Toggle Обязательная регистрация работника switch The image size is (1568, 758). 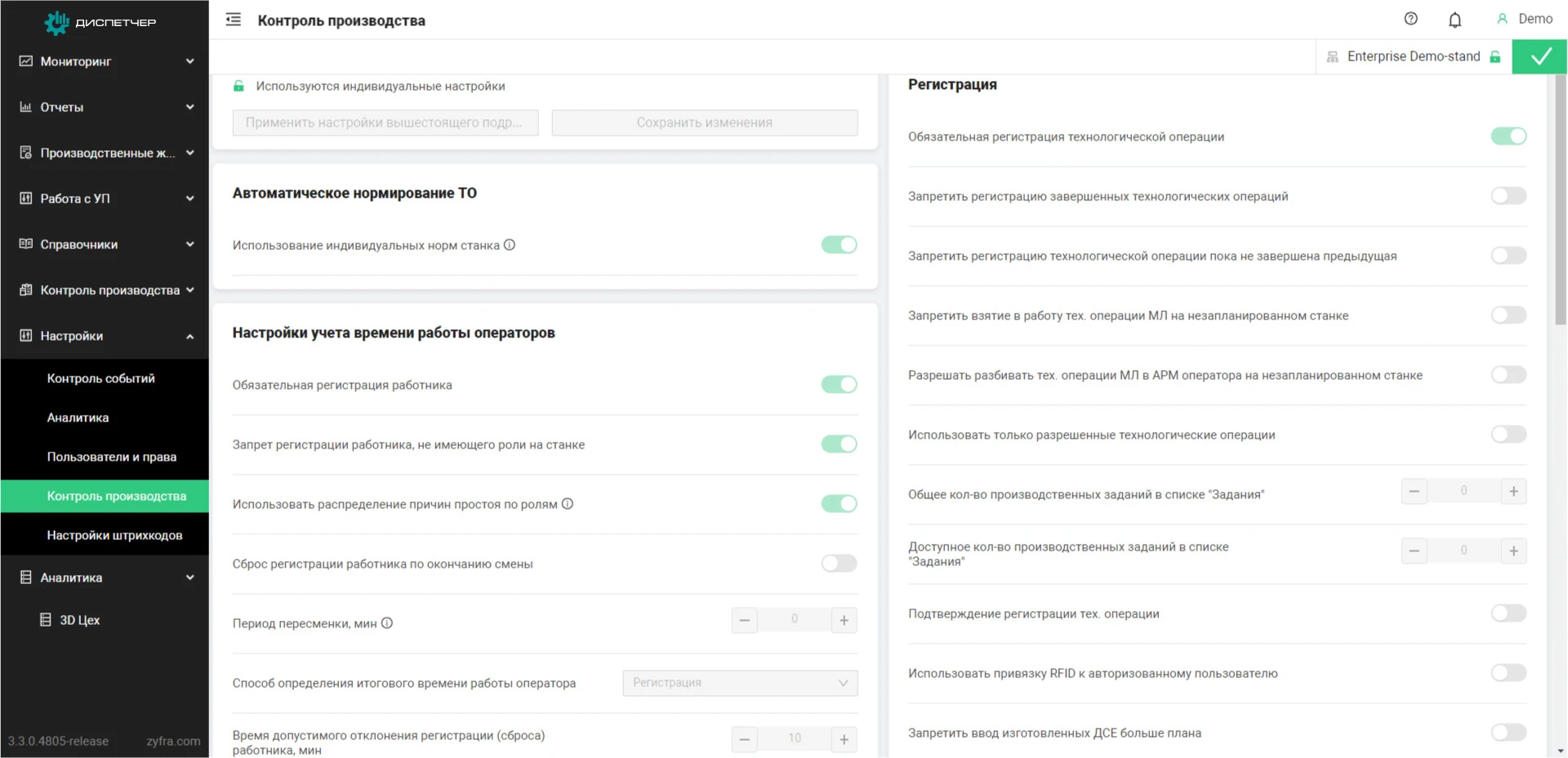839,385
